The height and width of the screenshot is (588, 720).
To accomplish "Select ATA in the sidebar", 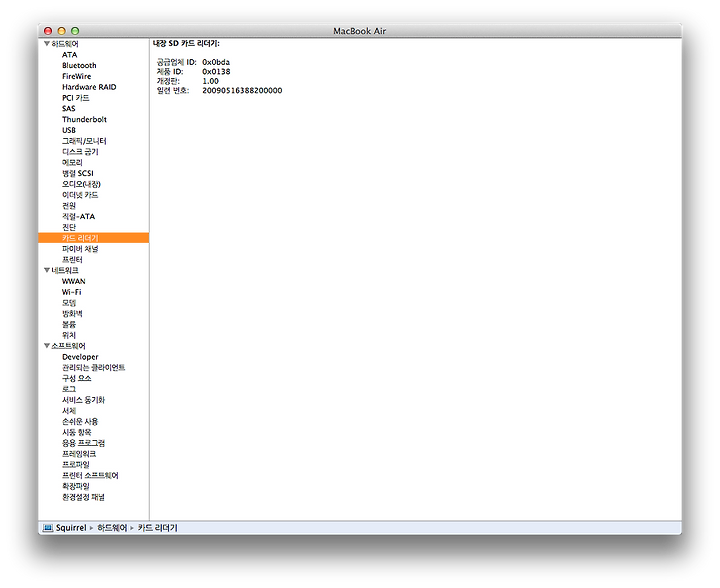I will (69, 55).
